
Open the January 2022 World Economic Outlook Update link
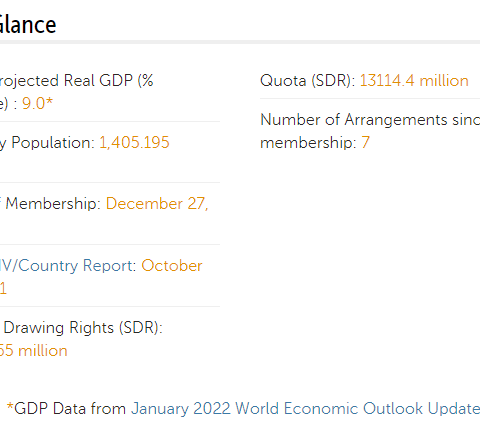305,409
